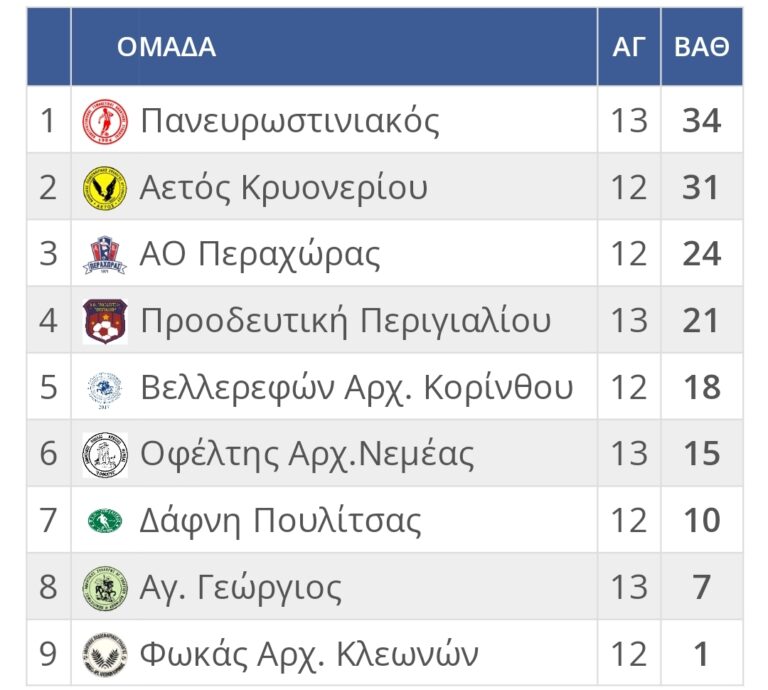The image size is (768, 690).
Task: Sort table by ΑΓ column header
Action: 629,47
